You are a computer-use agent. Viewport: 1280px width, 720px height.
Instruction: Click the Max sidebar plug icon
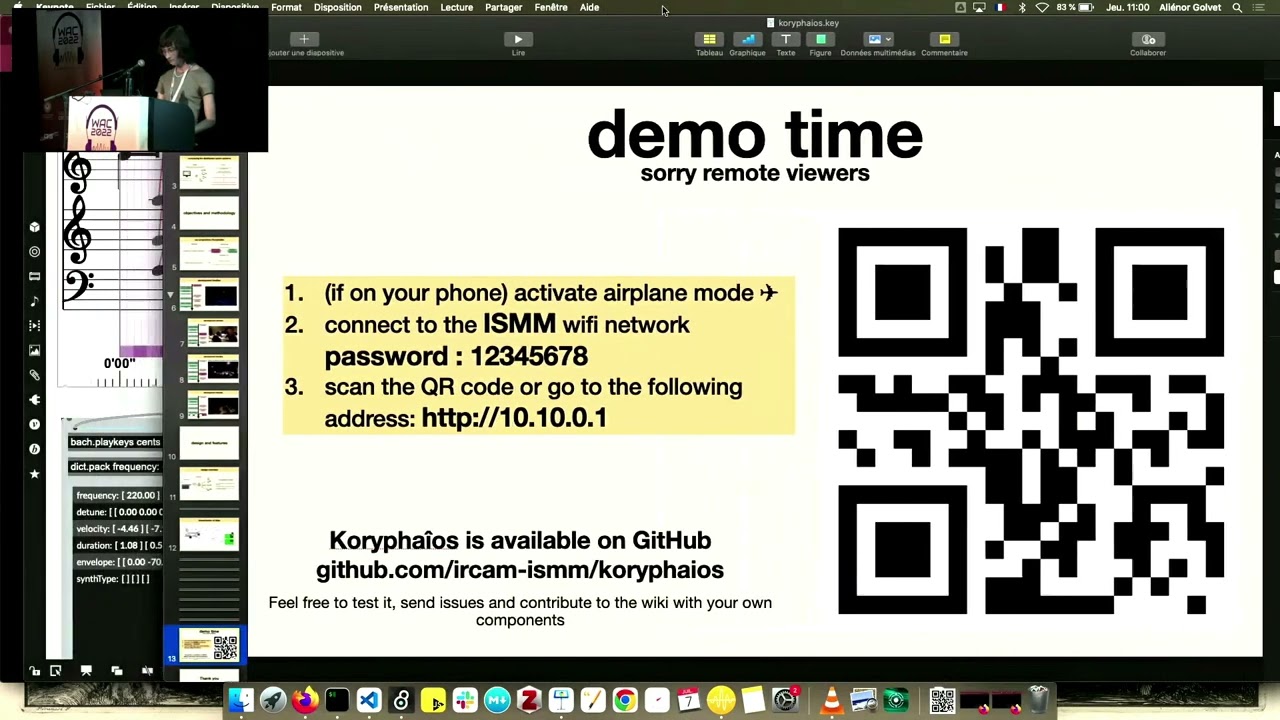(x=34, y=399)
